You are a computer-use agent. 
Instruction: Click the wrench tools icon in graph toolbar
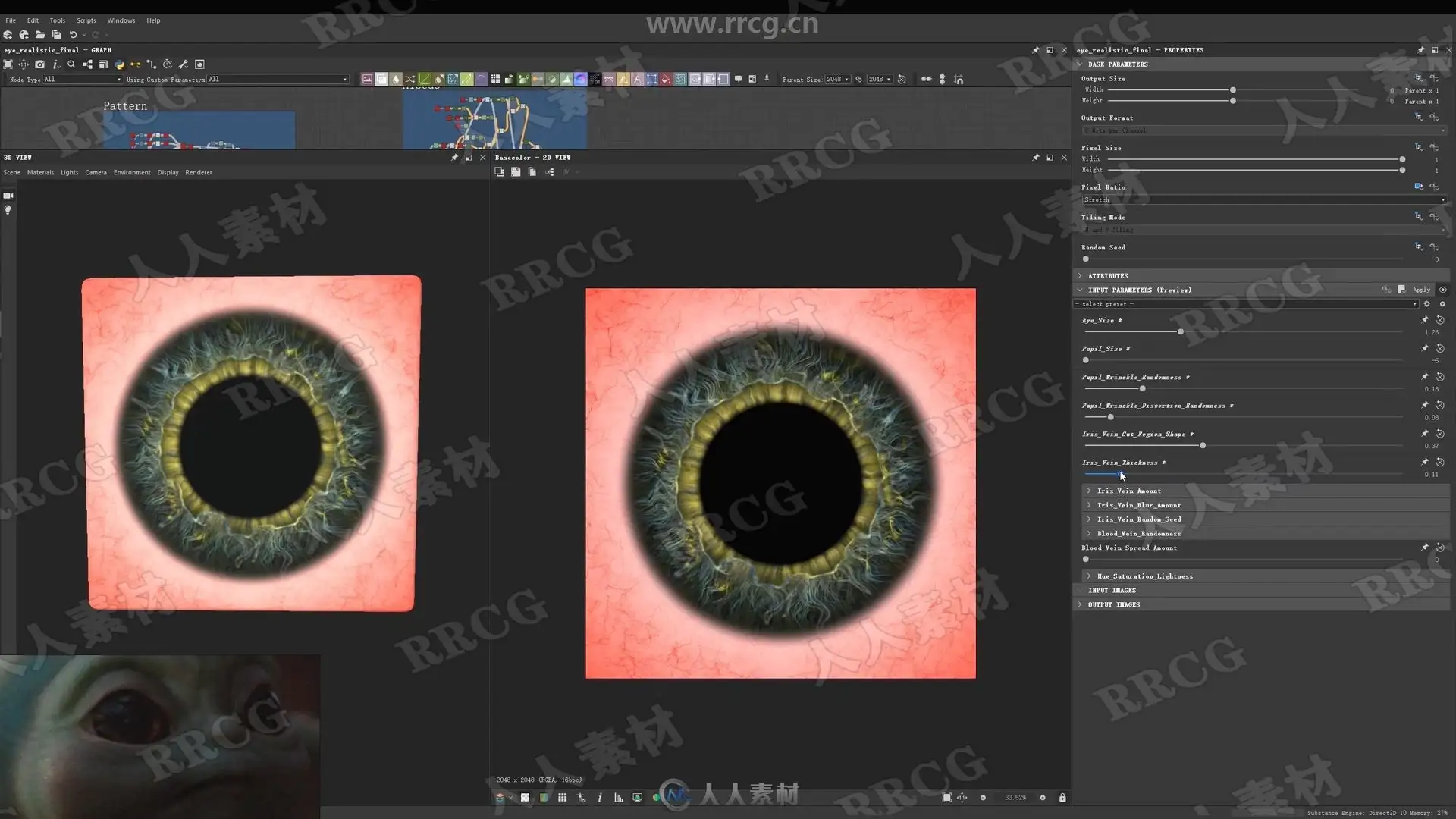pyautogui.click(x=183, y=64)
